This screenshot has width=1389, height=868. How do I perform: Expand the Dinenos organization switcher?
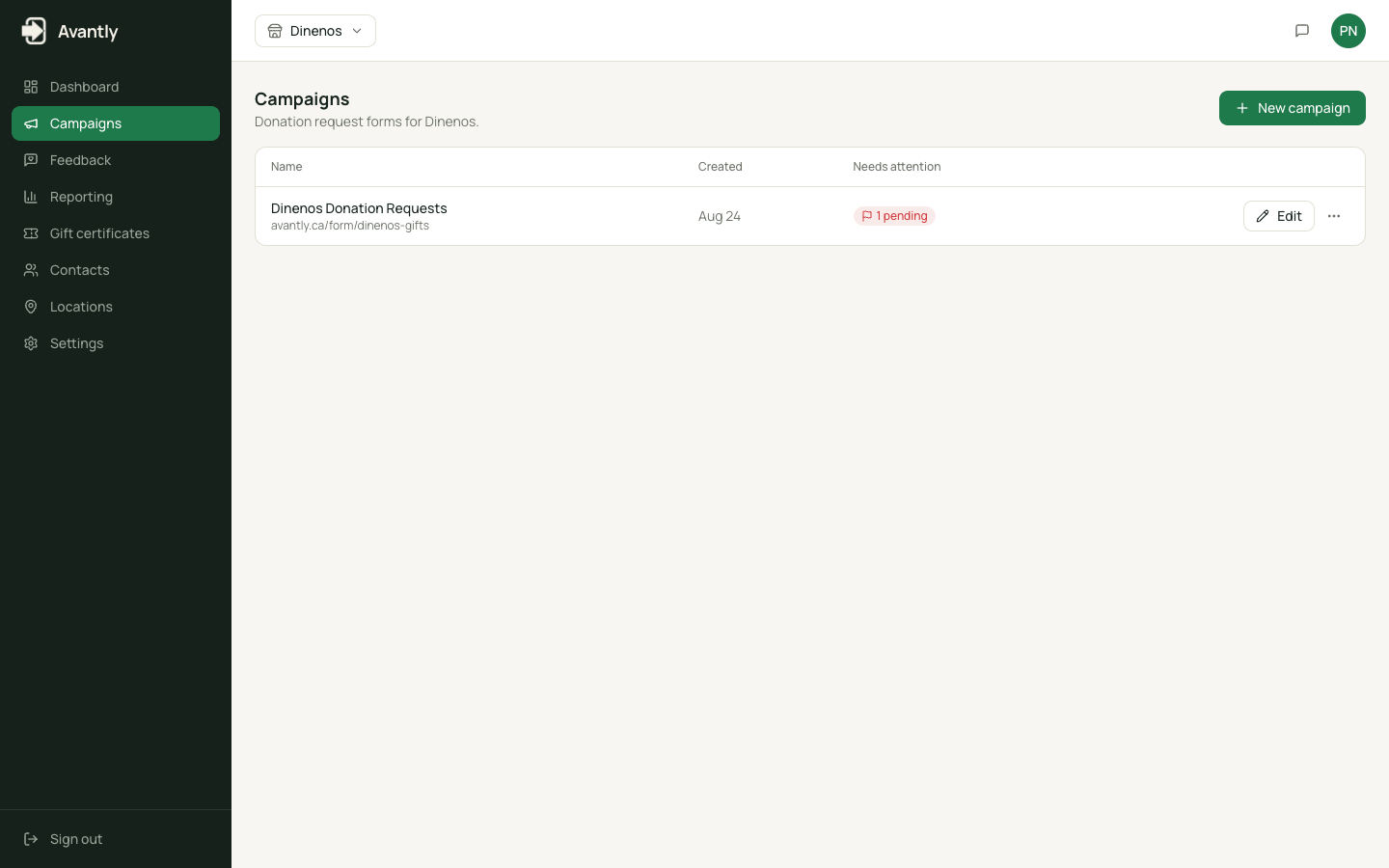pos(315,31)
